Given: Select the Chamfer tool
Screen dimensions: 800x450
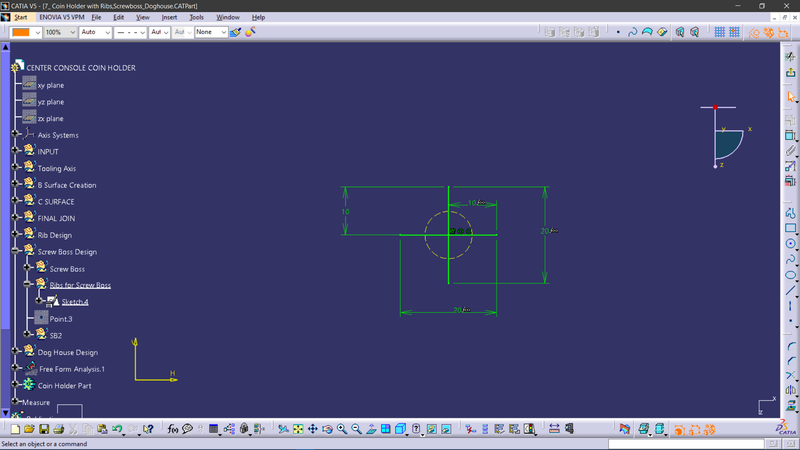Looking at the screenshot, I should click(790, 361).
